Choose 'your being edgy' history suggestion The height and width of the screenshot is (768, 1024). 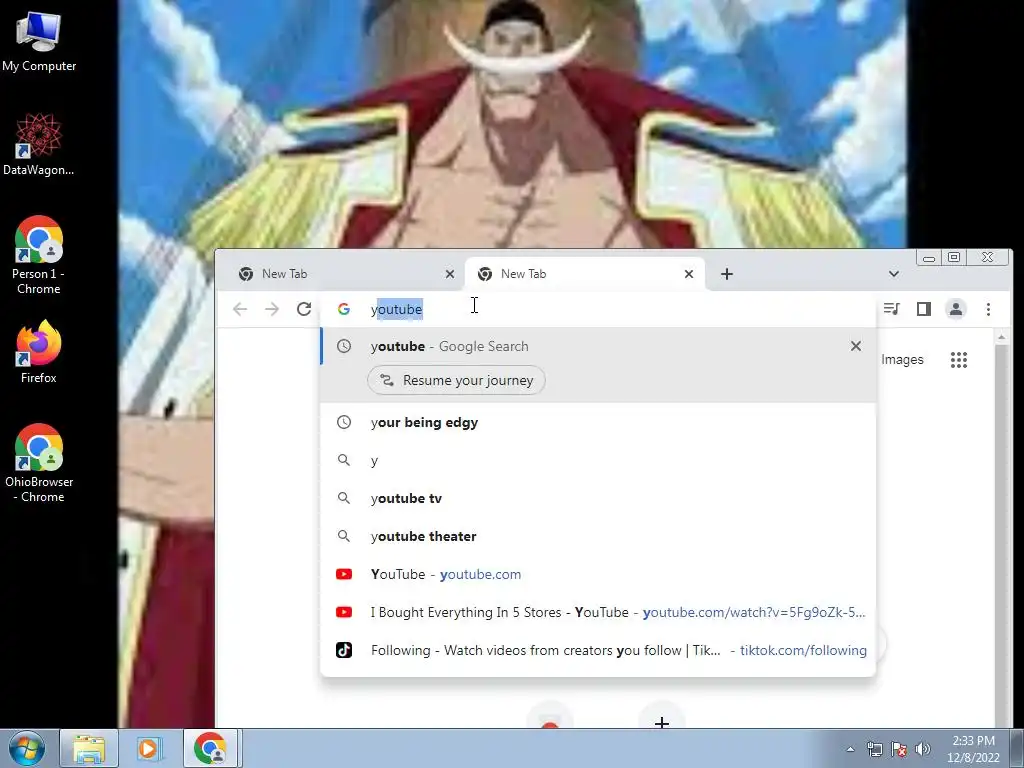(x=598, y=423)
